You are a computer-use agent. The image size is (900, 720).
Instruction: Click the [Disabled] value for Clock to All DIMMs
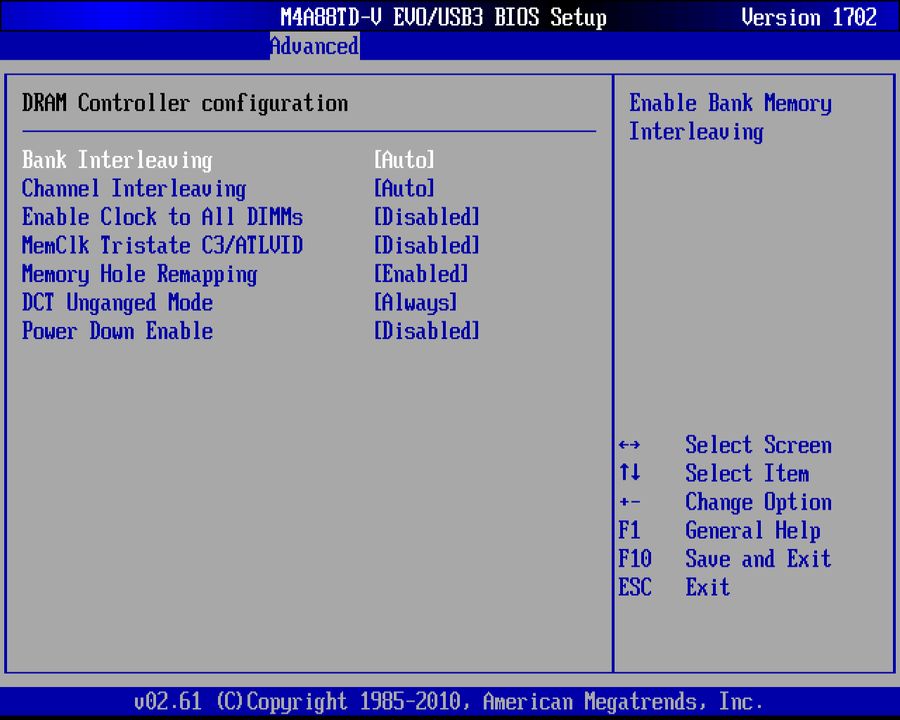pos(426,217)
